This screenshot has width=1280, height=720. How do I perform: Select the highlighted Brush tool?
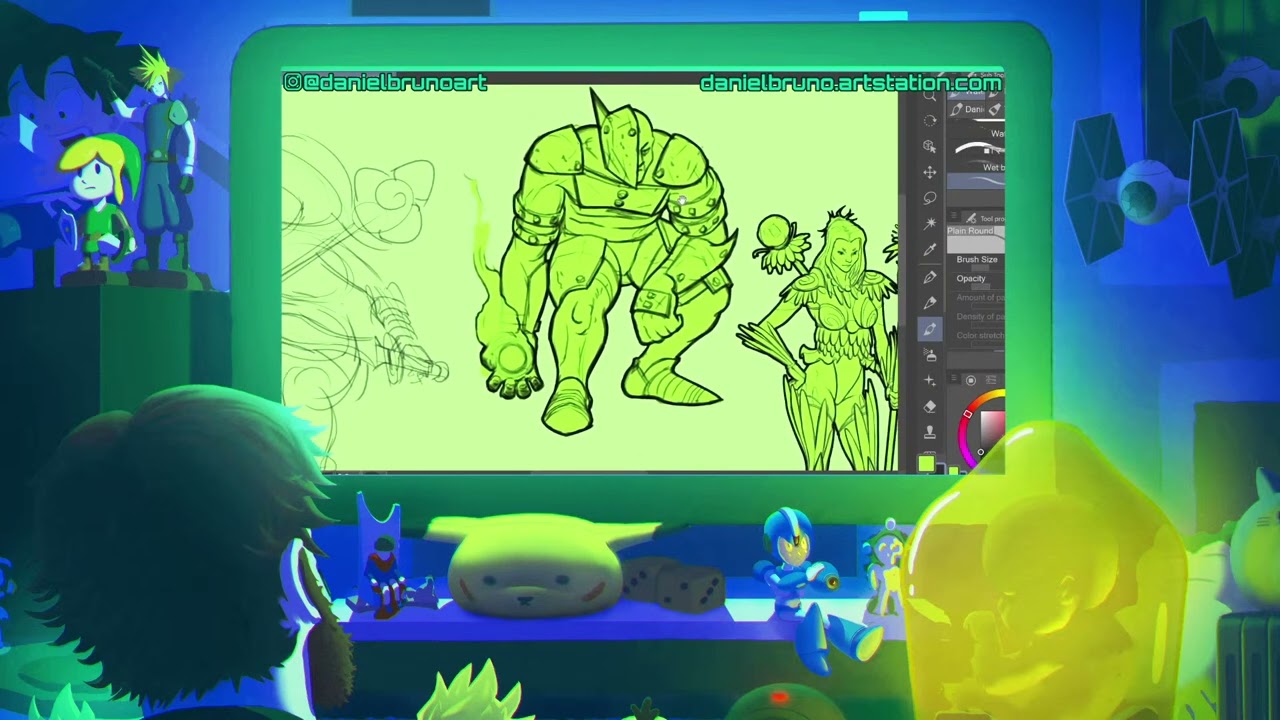click(930, 329)
